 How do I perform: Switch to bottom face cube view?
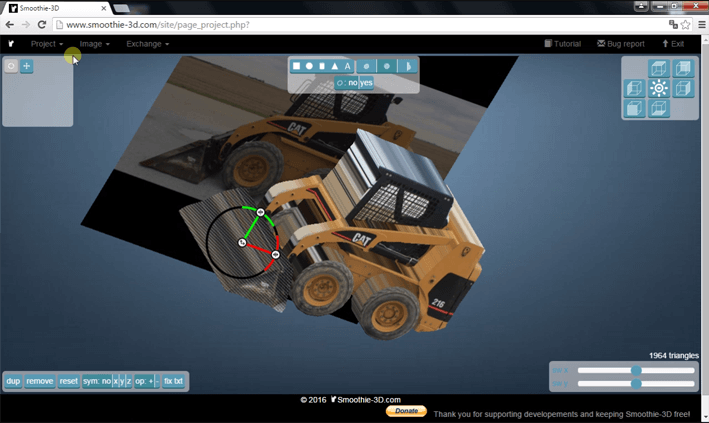pos(658,109)
